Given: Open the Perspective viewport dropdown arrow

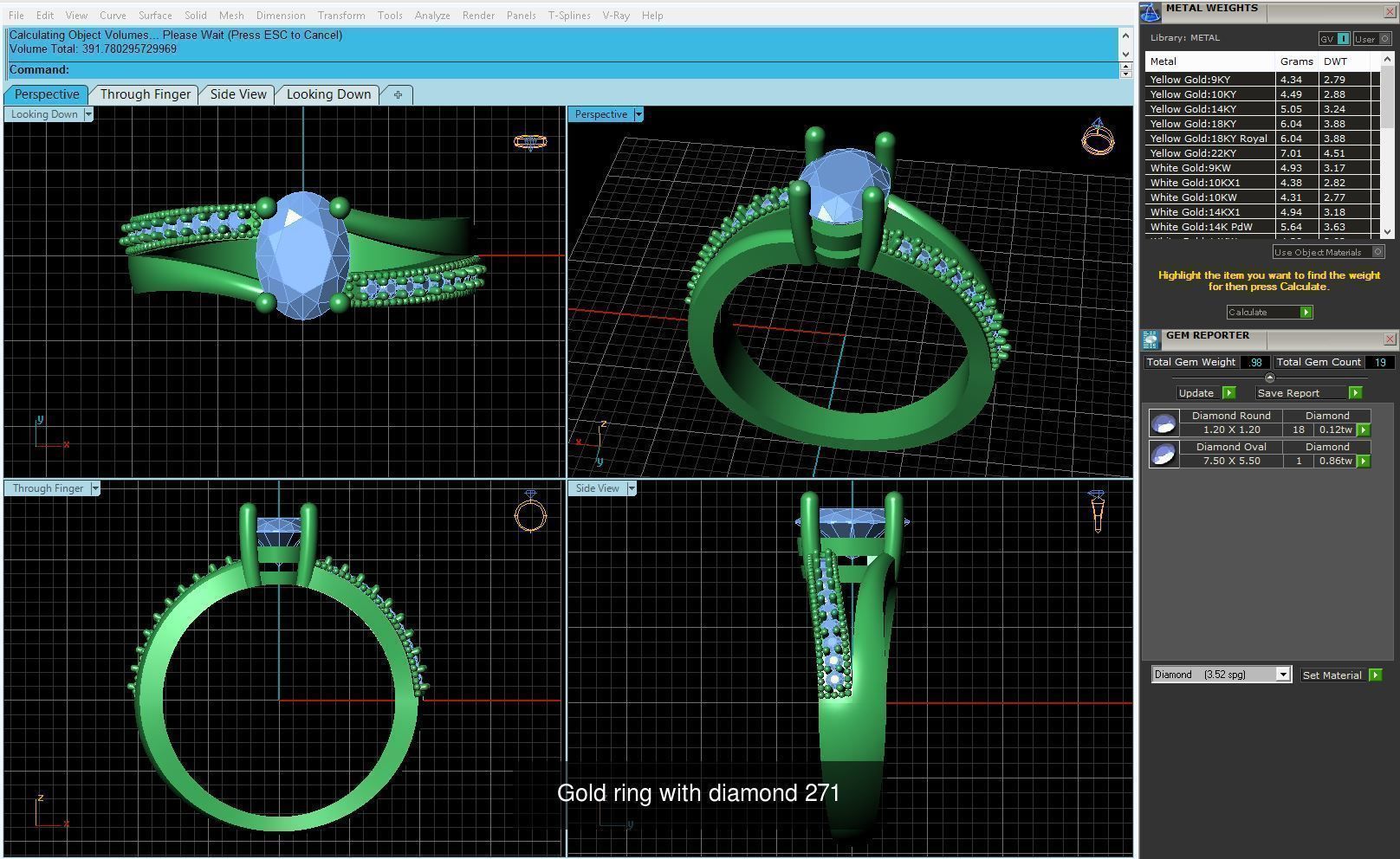Looking at the screenshot, I should click(x=638, y=114).
